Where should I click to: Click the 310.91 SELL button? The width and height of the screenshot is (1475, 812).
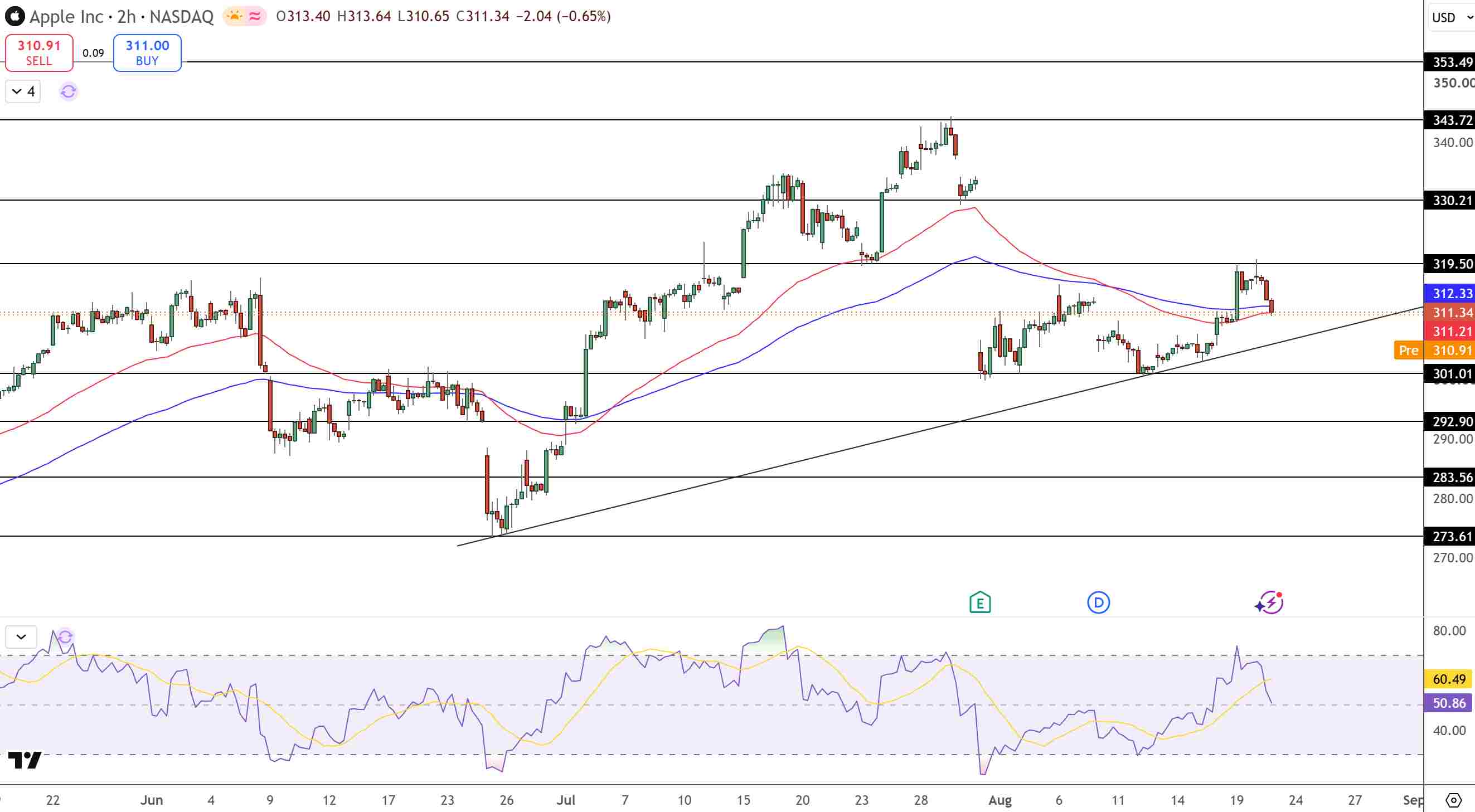pyautogui.click(x=39, y=53)
